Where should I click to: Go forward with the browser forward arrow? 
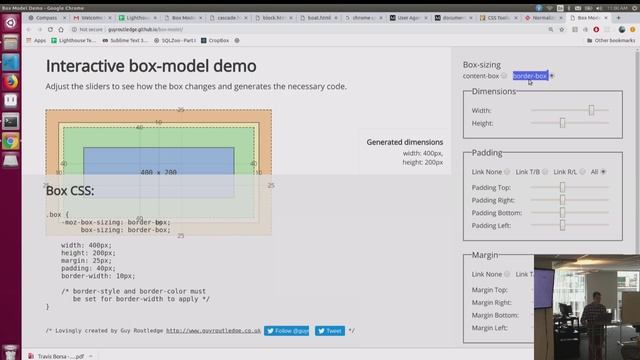pos(40,29)
